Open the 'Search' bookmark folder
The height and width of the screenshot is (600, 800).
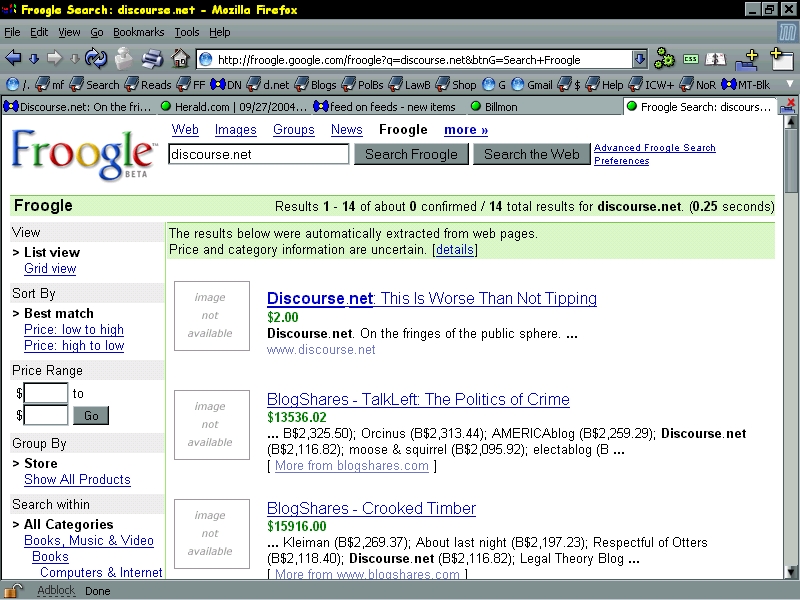[94, 85]
